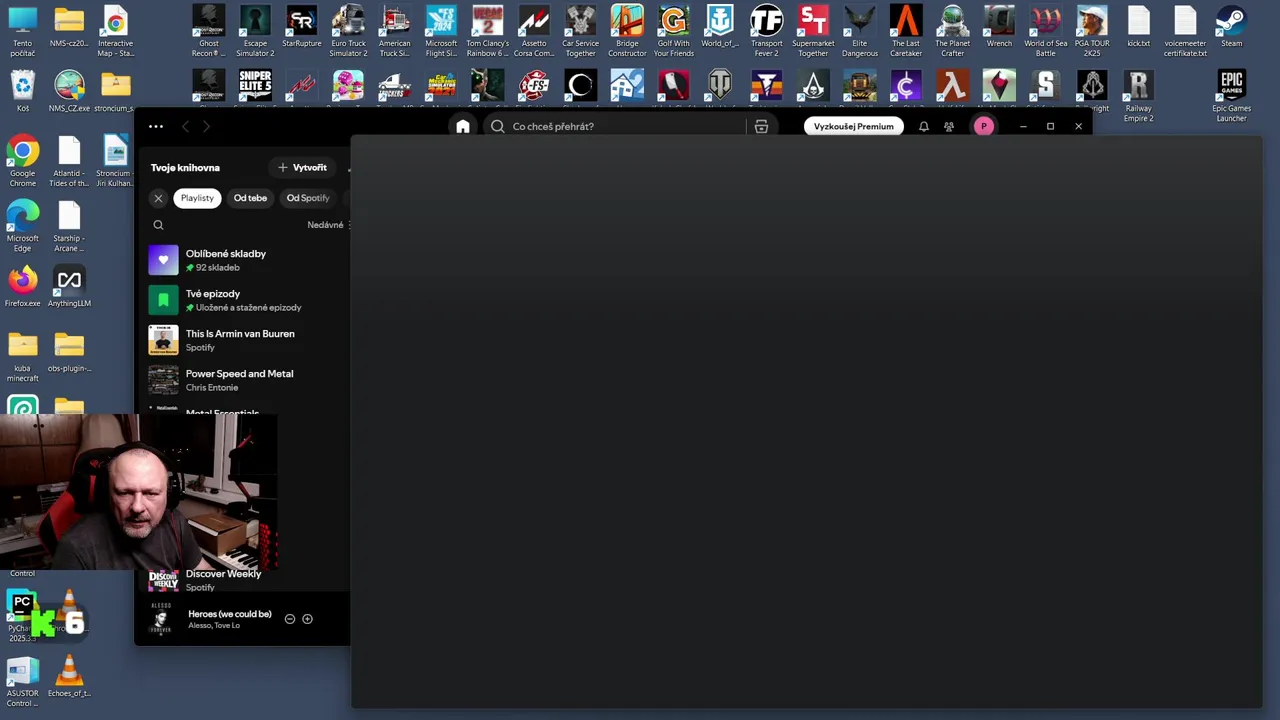Select Railway Empire 2 shortcut

click(x=1138, y=96)
